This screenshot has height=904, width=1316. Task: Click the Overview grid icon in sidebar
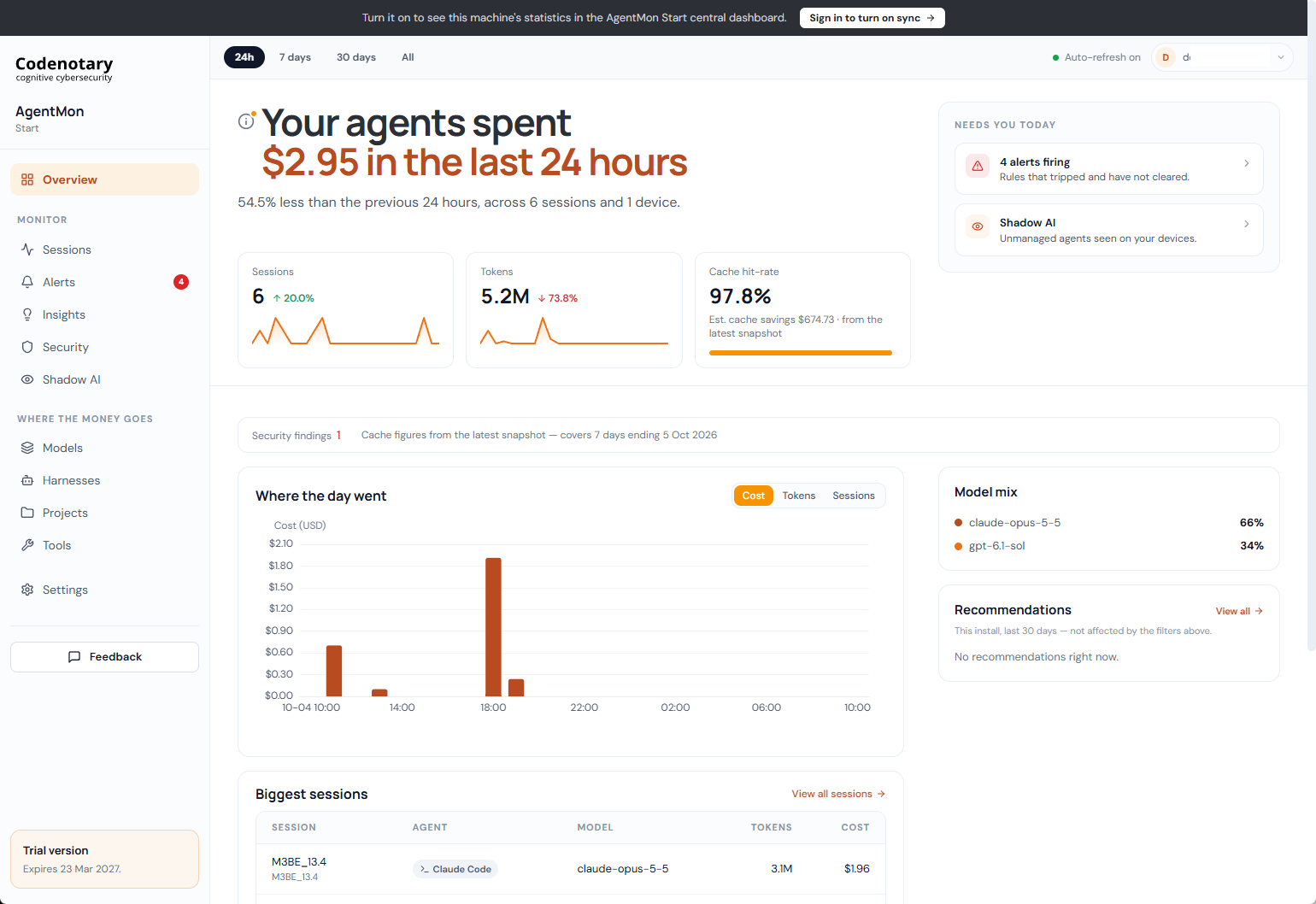tap(27, 179)
